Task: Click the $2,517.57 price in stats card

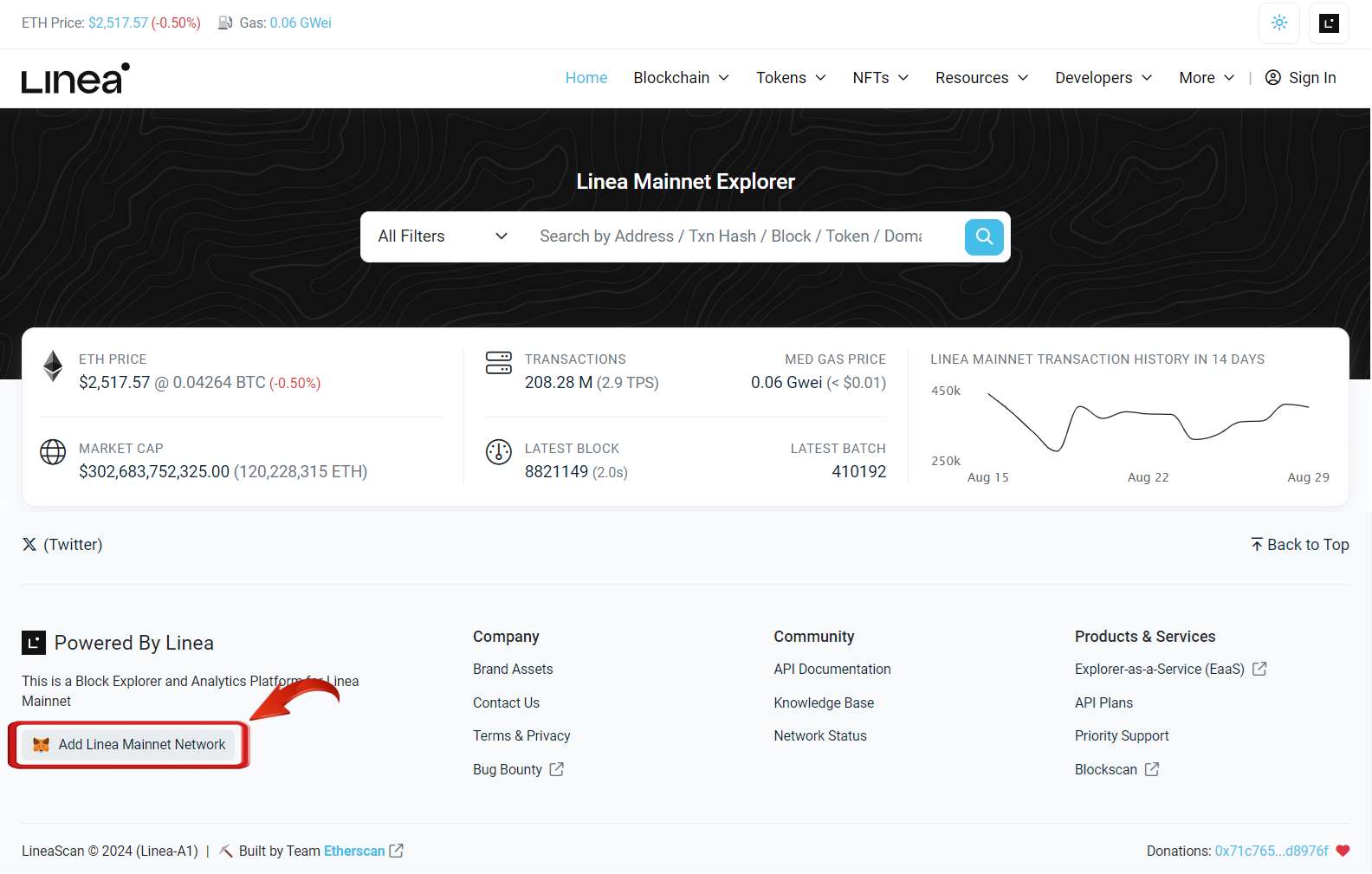Action: pyautogui.click(x=114, y=382)
